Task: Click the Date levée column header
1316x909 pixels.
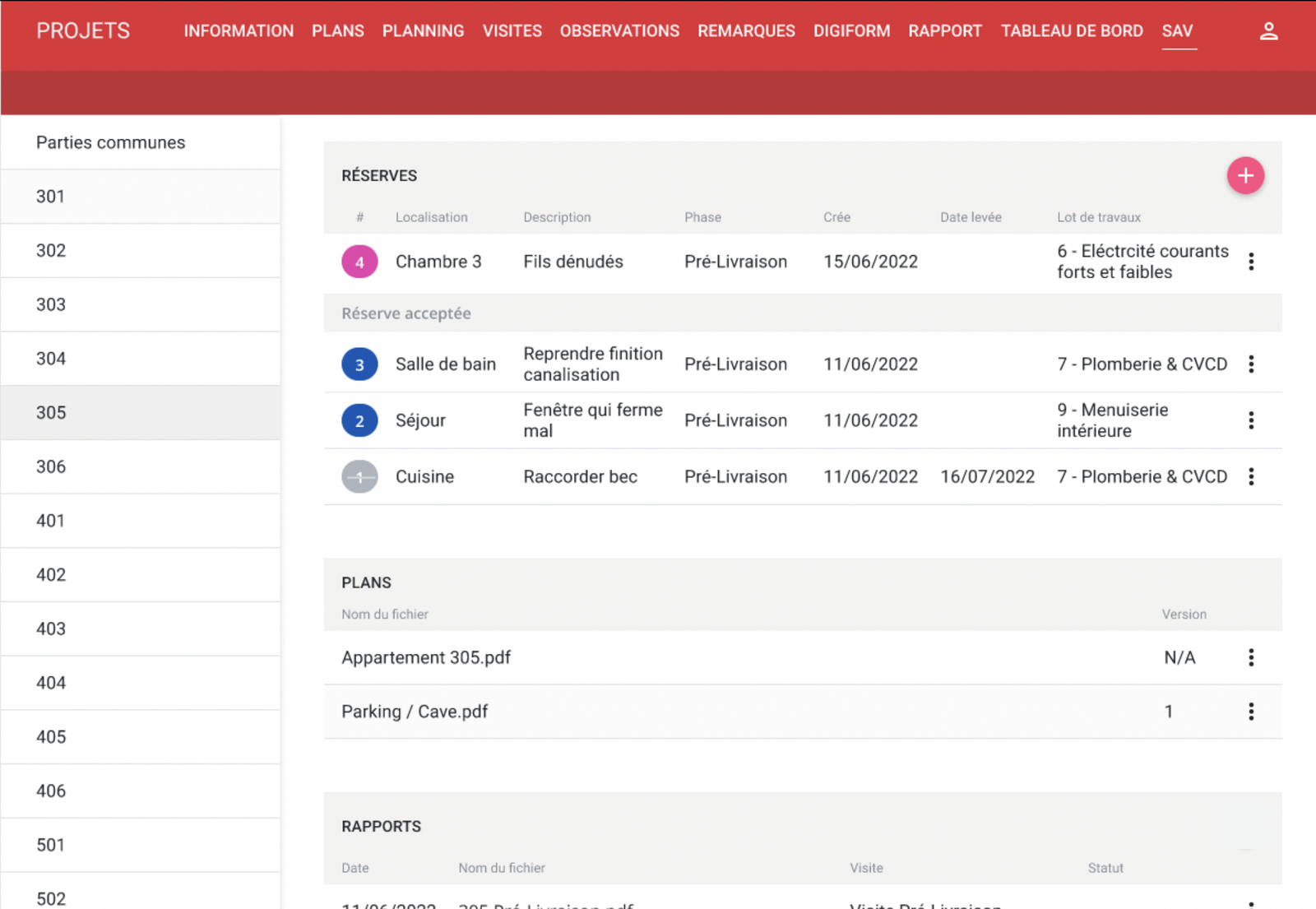Action: point(971,217)
